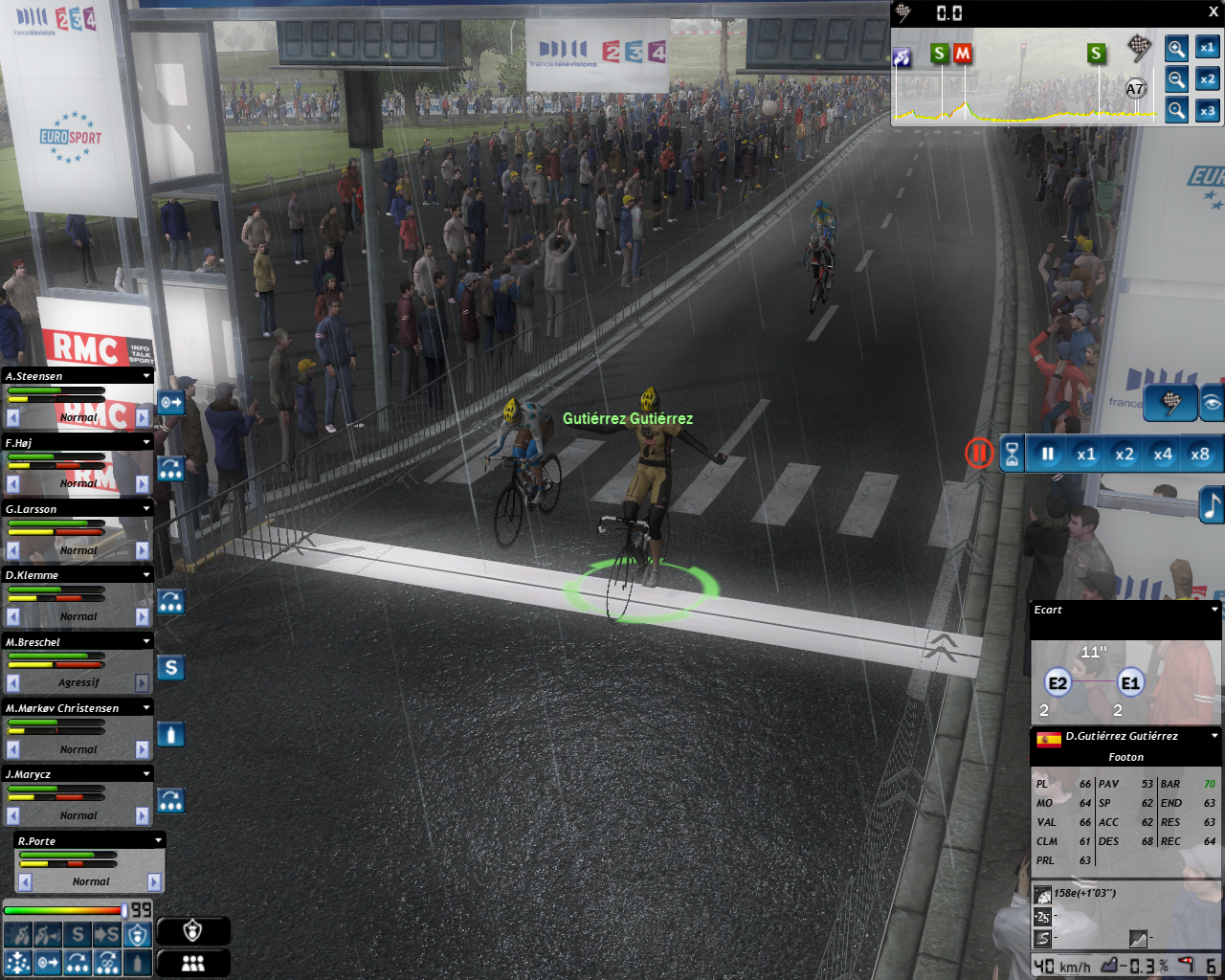This screenshot has height=980, width=1225.
Task: Expand the A.Steensen rider dropdown arrow
Action: (x=146, y=376)
